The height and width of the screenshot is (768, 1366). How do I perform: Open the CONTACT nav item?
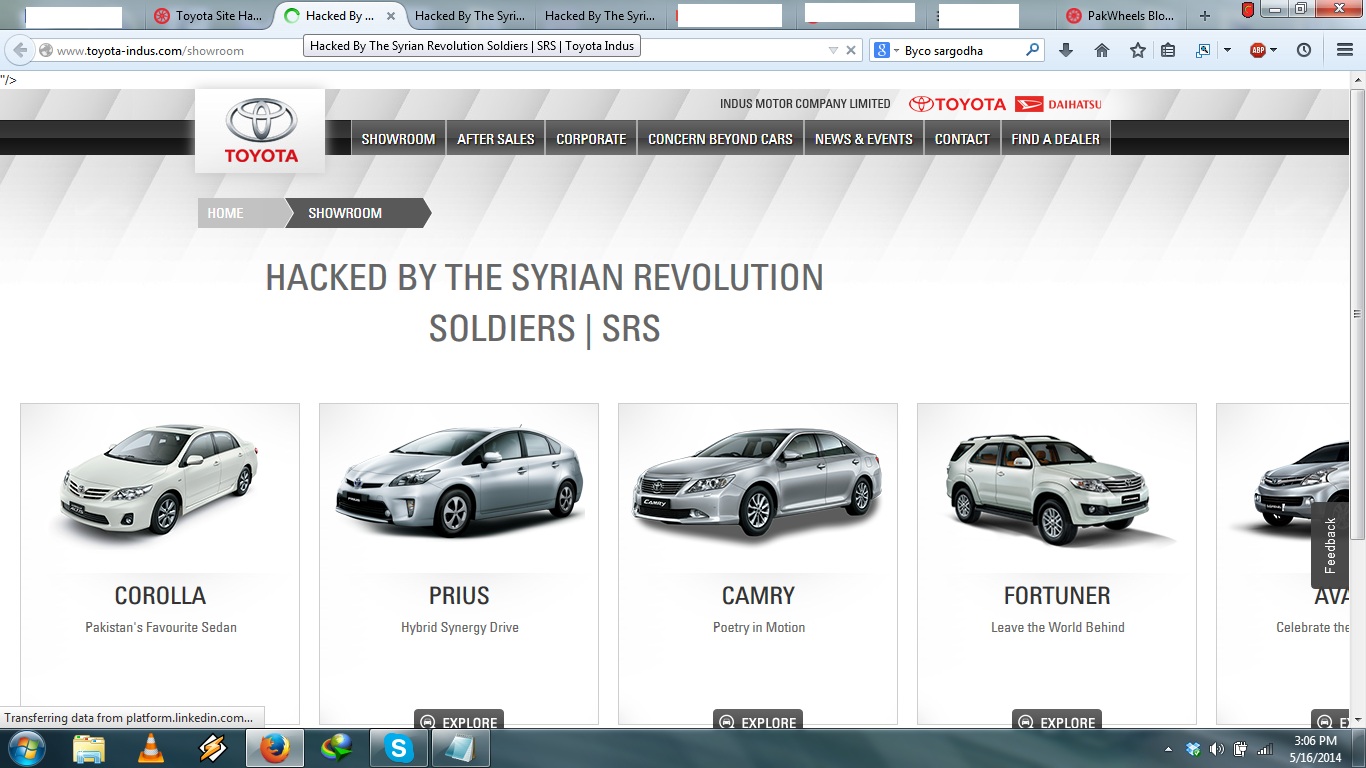962,139
